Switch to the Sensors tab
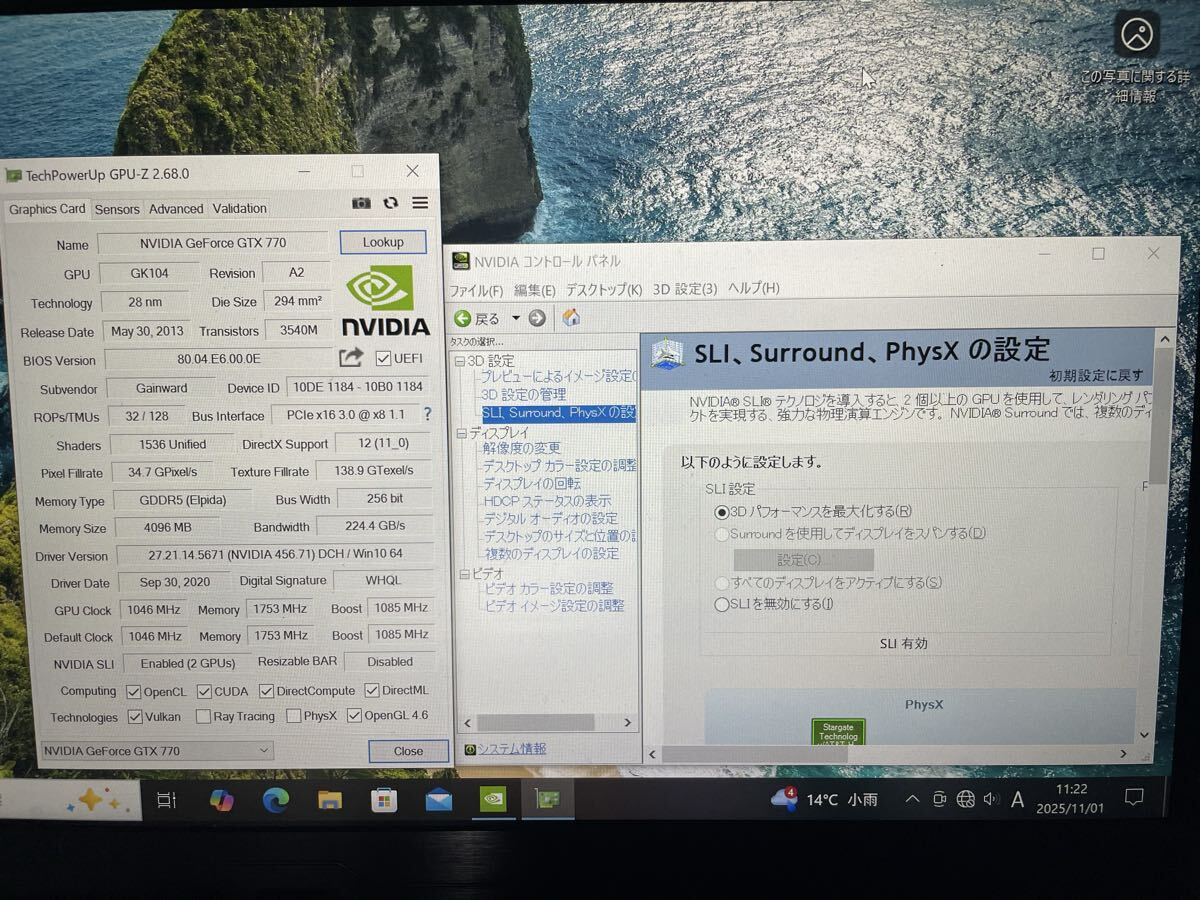The width and height of the screenshot is (1200, 900). coord(117,209)
